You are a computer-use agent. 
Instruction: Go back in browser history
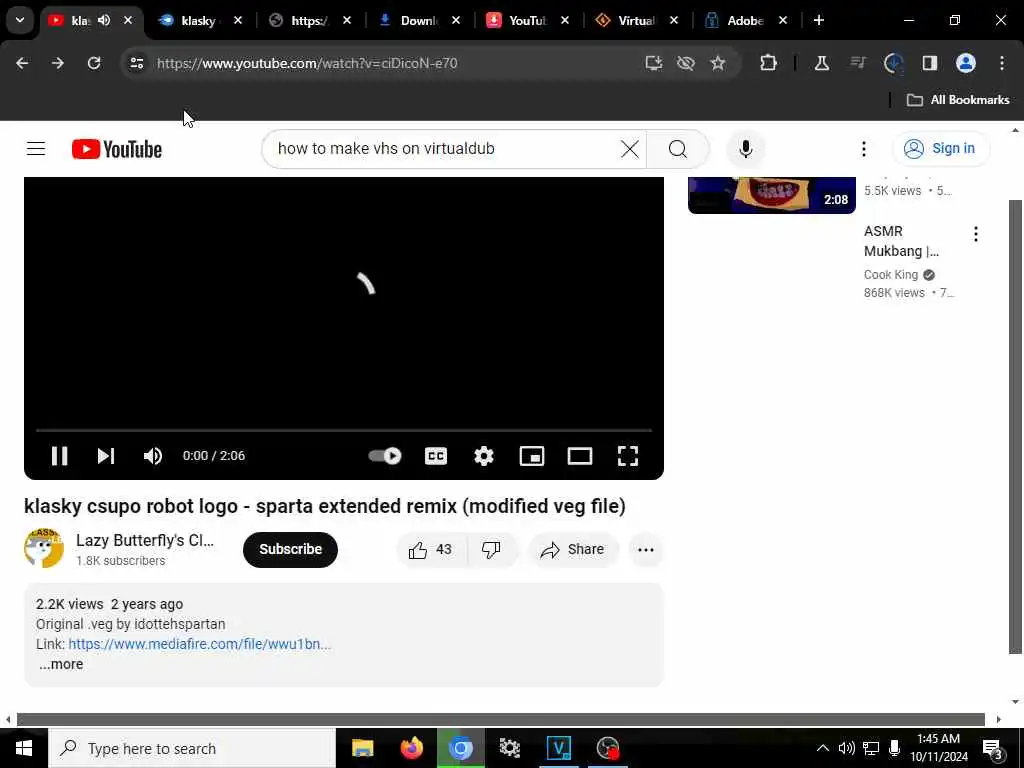click(x=22, y=63)
